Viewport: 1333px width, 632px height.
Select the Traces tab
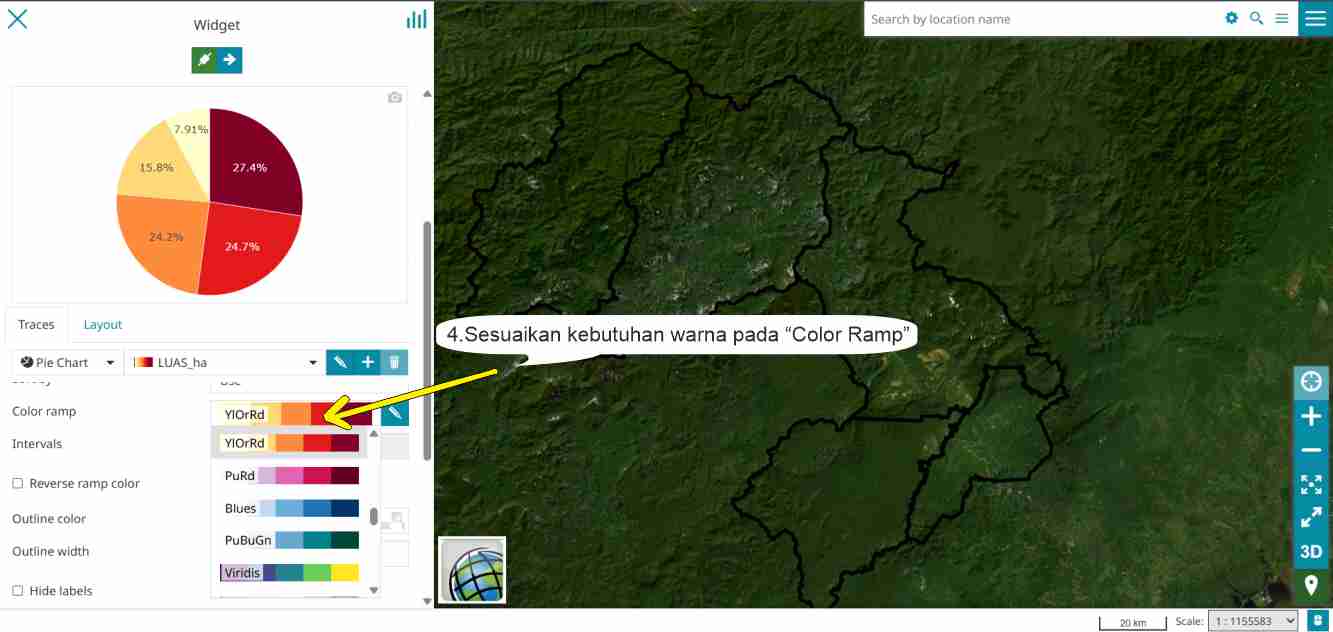click(36, 325)
